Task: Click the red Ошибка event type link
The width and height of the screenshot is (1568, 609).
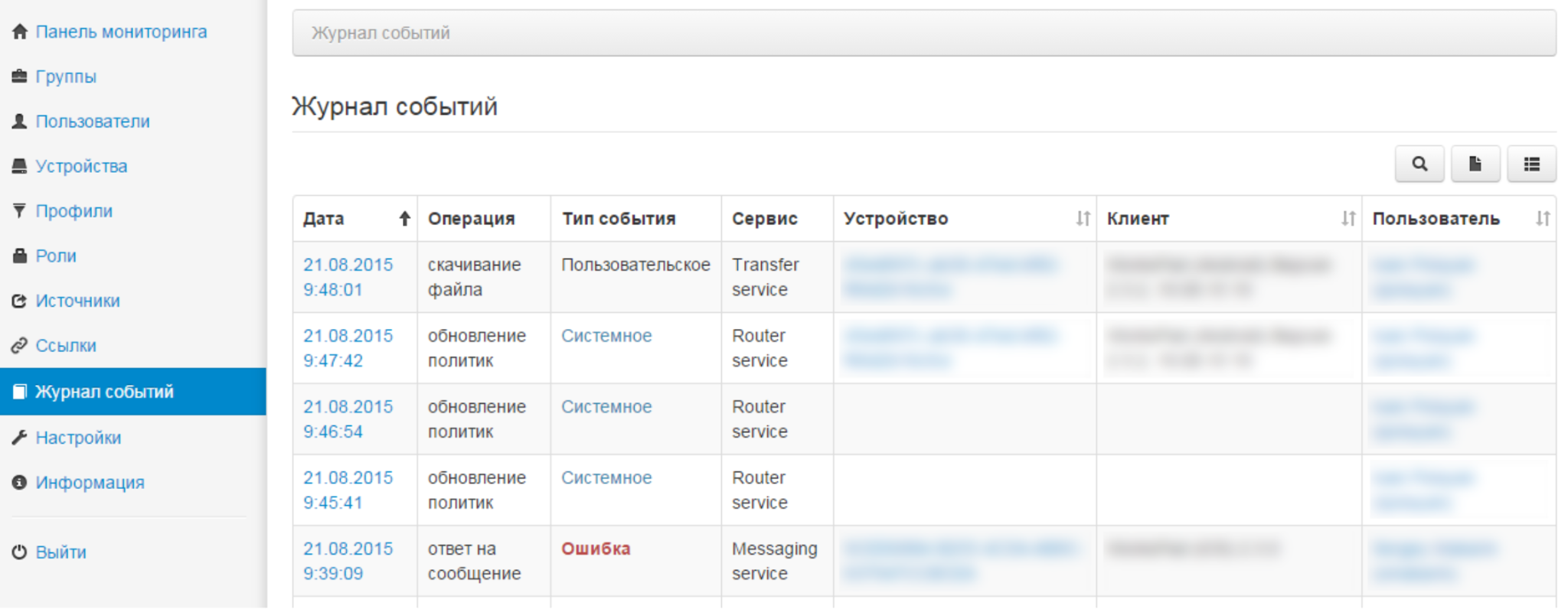Action: pos(596,549)
